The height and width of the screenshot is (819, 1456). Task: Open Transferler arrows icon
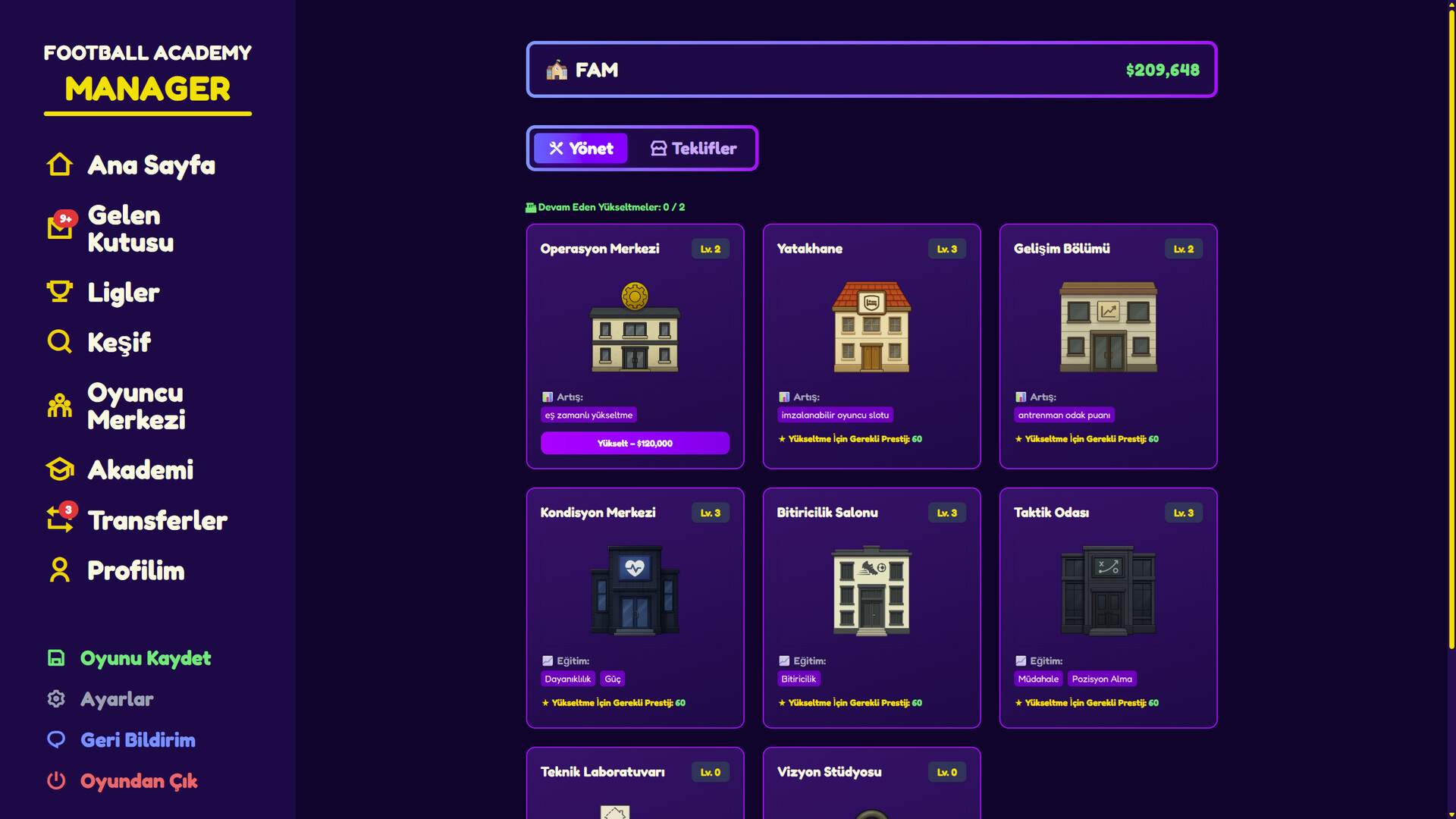60,519
